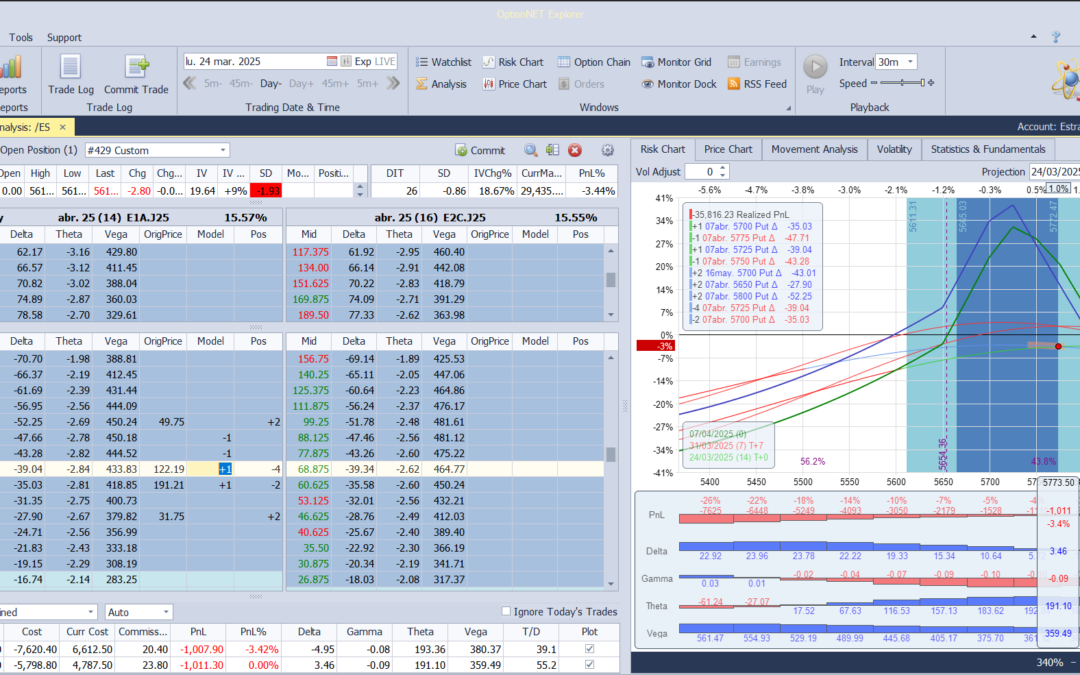
Task: Click the red delete position icon
Action: point(575,150)
